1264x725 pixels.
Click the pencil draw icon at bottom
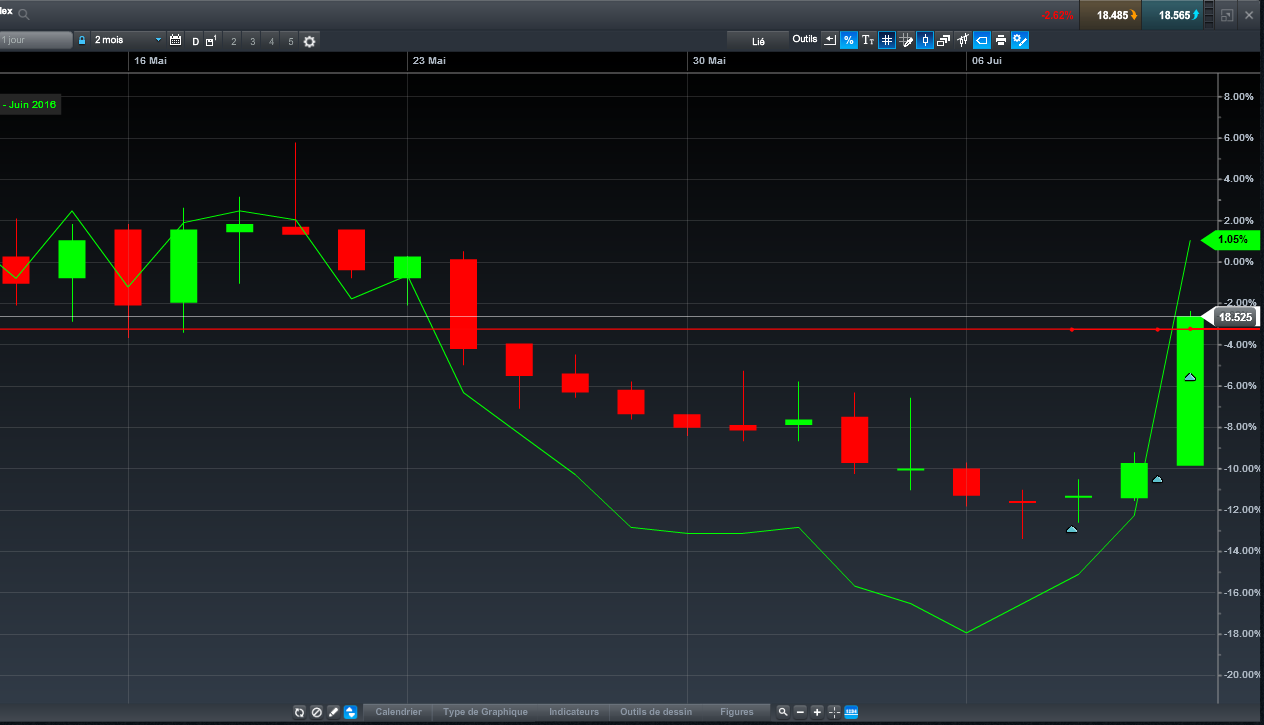click(x=333, y=712)
